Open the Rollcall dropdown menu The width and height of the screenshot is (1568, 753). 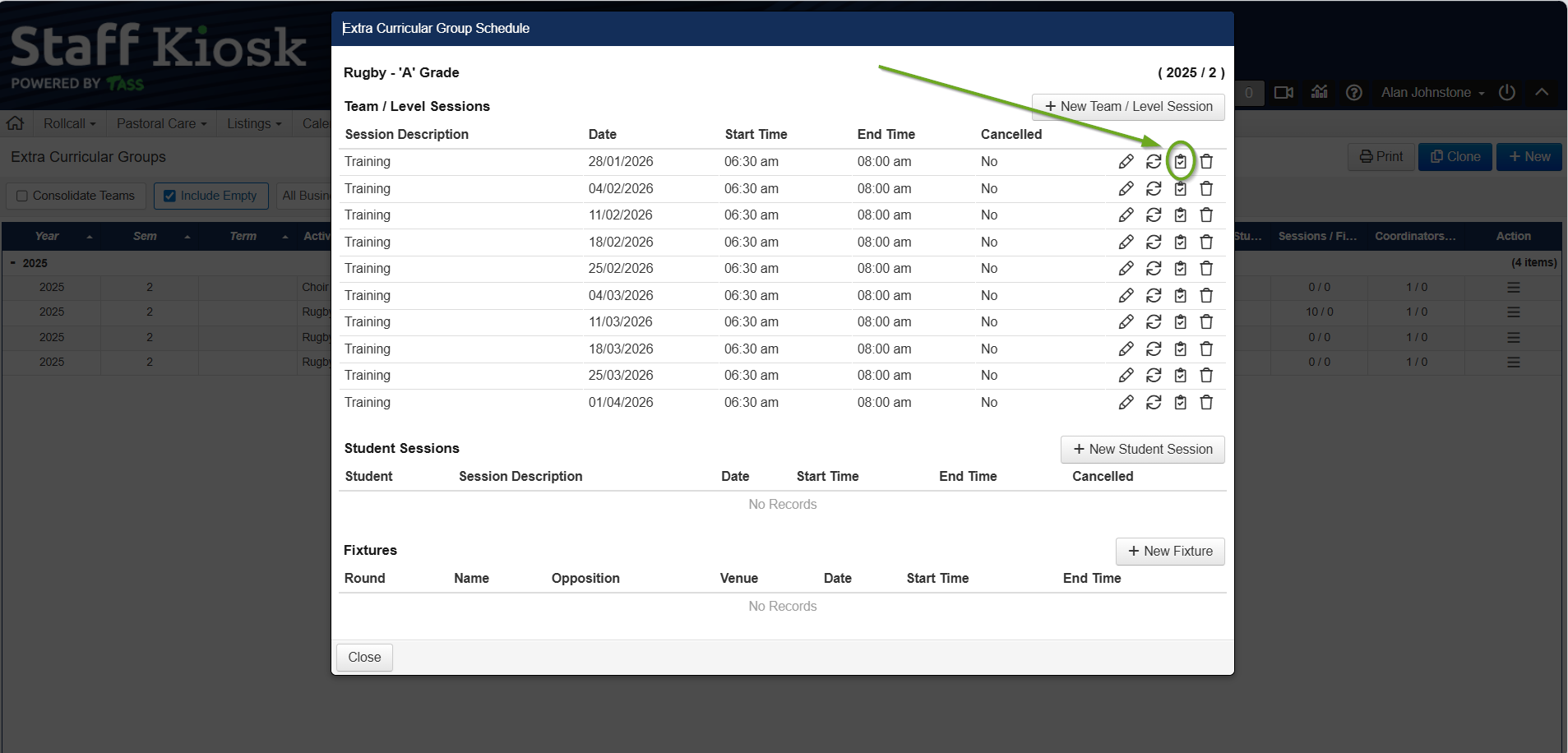click(69, 123)
